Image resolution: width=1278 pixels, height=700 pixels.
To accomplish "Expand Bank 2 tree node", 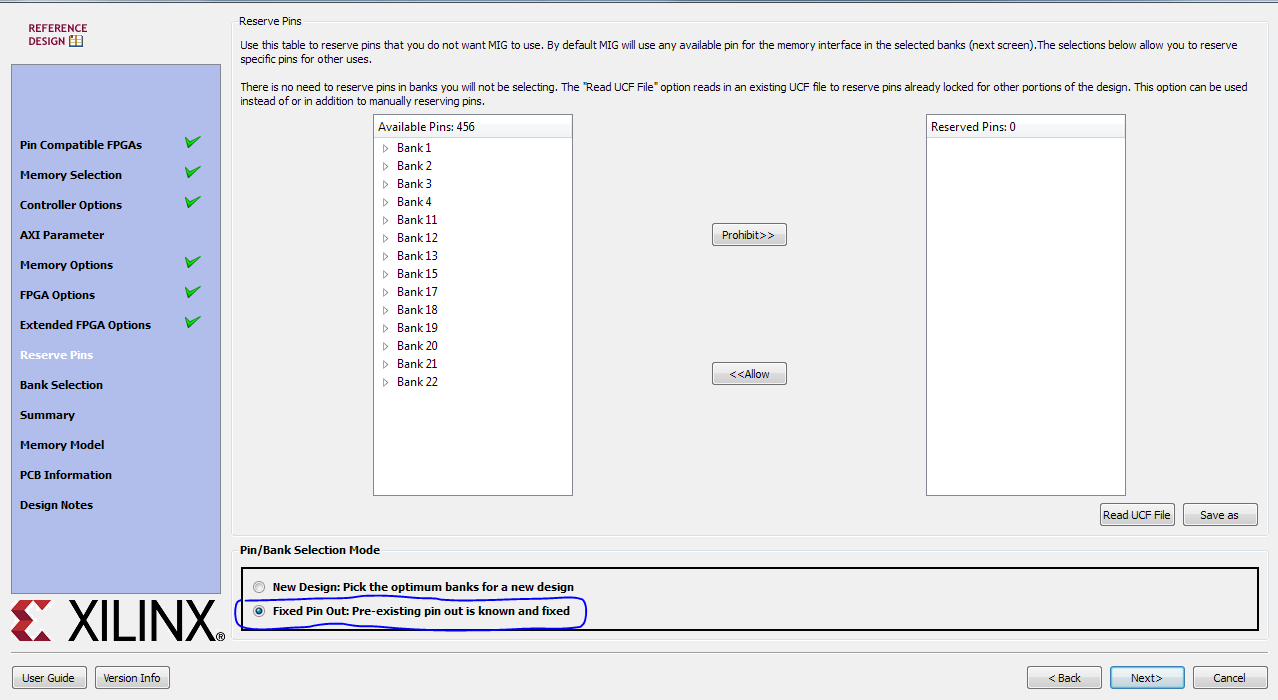I will [x=386, y=166].
